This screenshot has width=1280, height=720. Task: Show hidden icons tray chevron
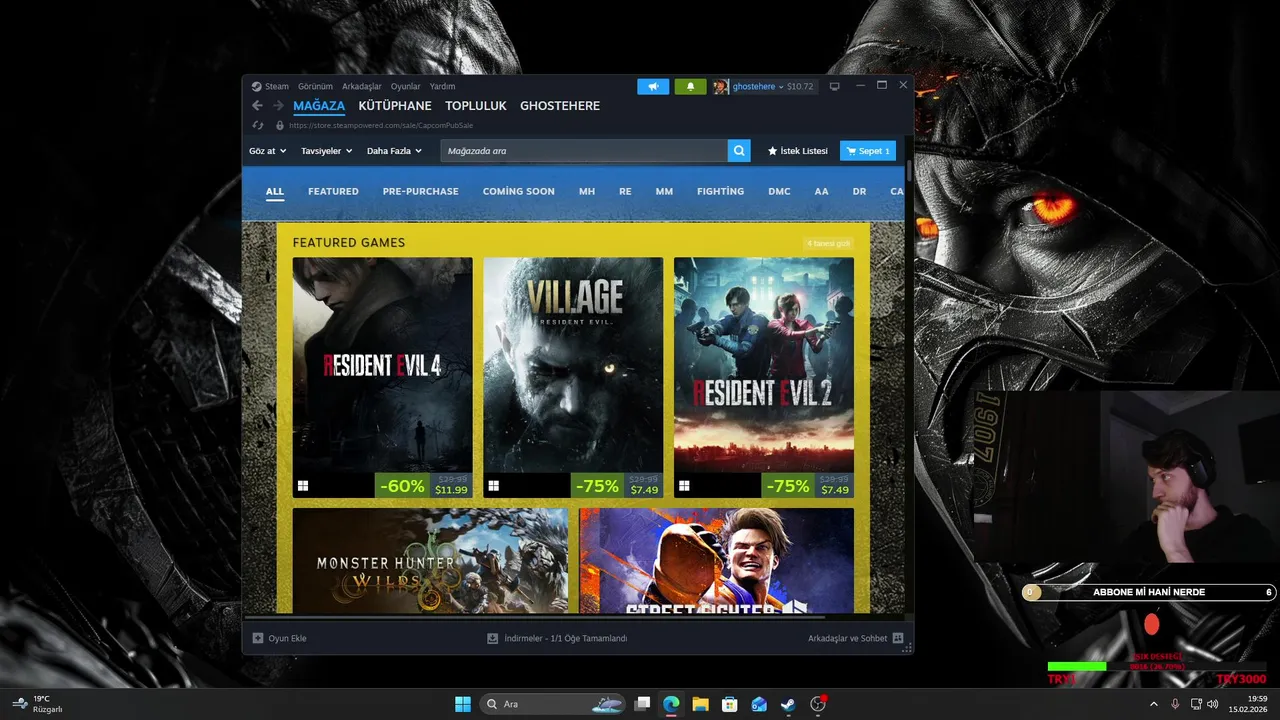point(1153,704)
